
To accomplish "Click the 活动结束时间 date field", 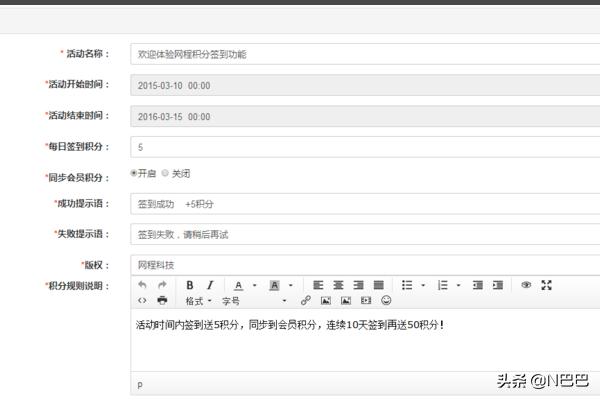I will [x=365, y=116].
